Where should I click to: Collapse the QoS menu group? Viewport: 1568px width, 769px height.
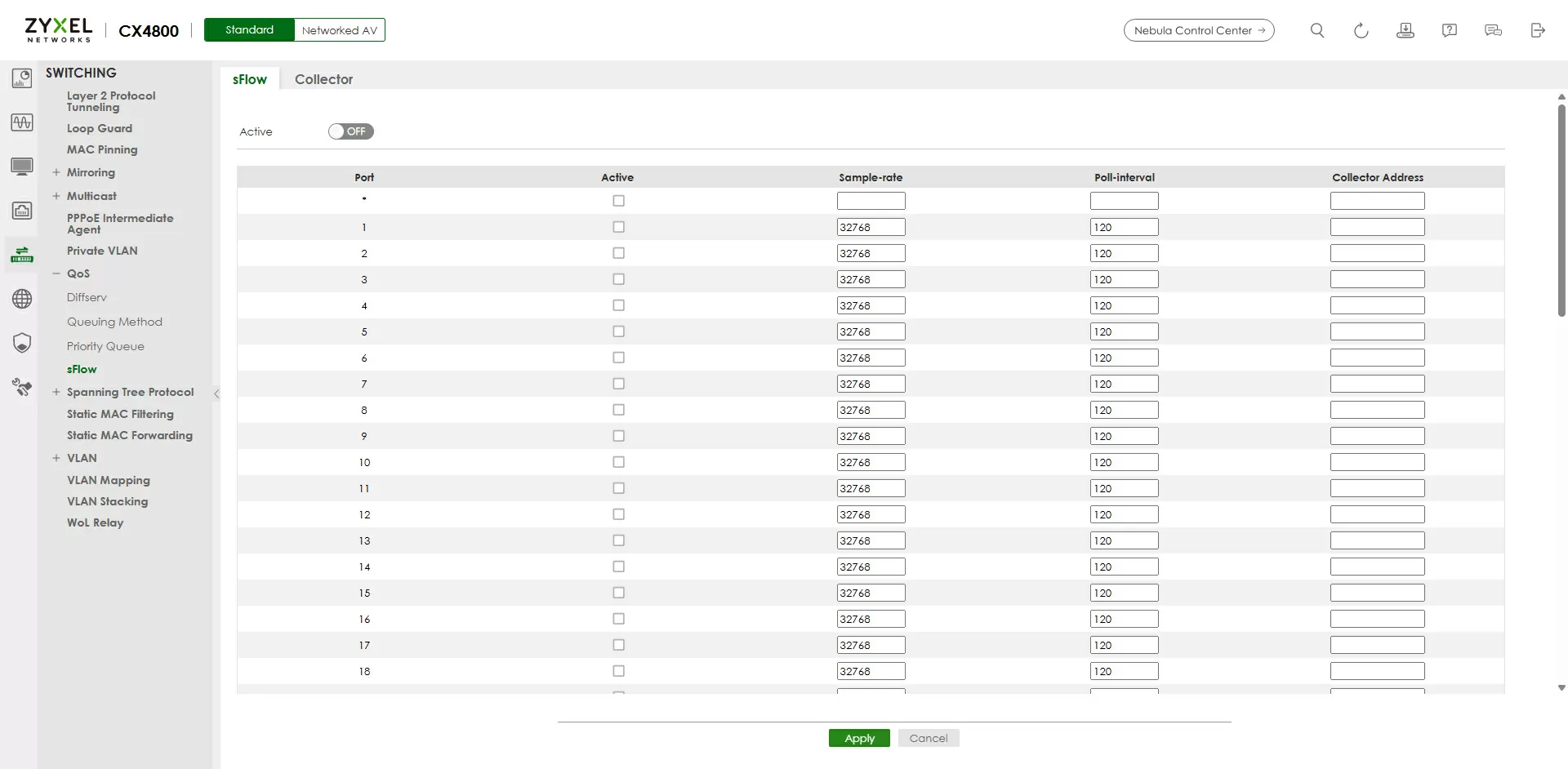click(56, 273)
